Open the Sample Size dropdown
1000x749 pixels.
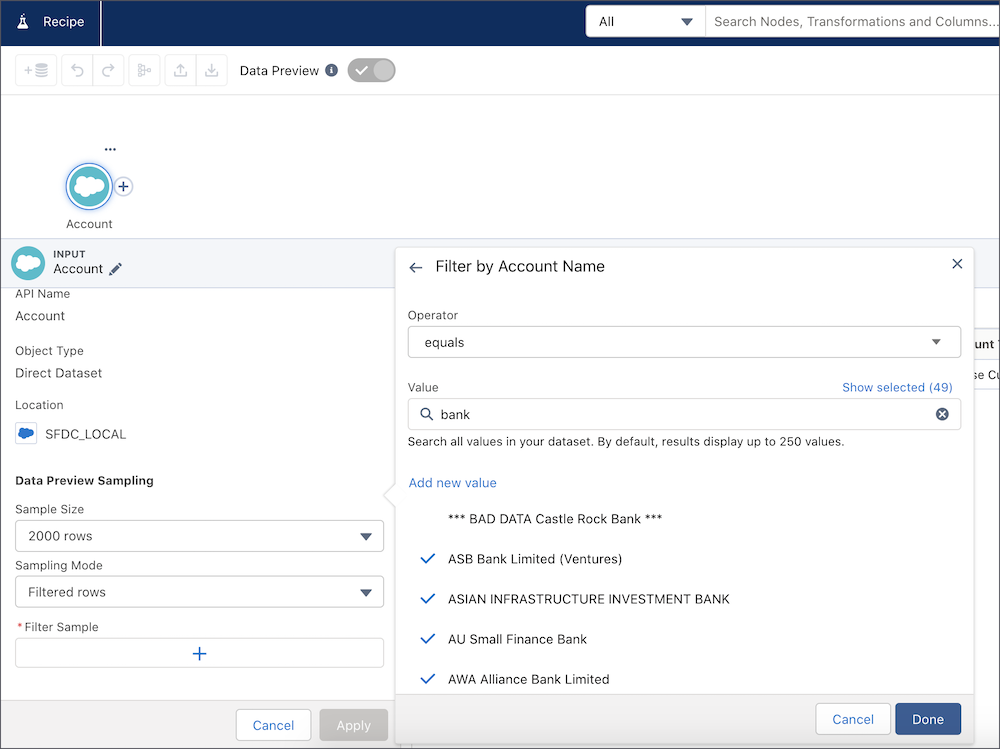tap(199, 536)
